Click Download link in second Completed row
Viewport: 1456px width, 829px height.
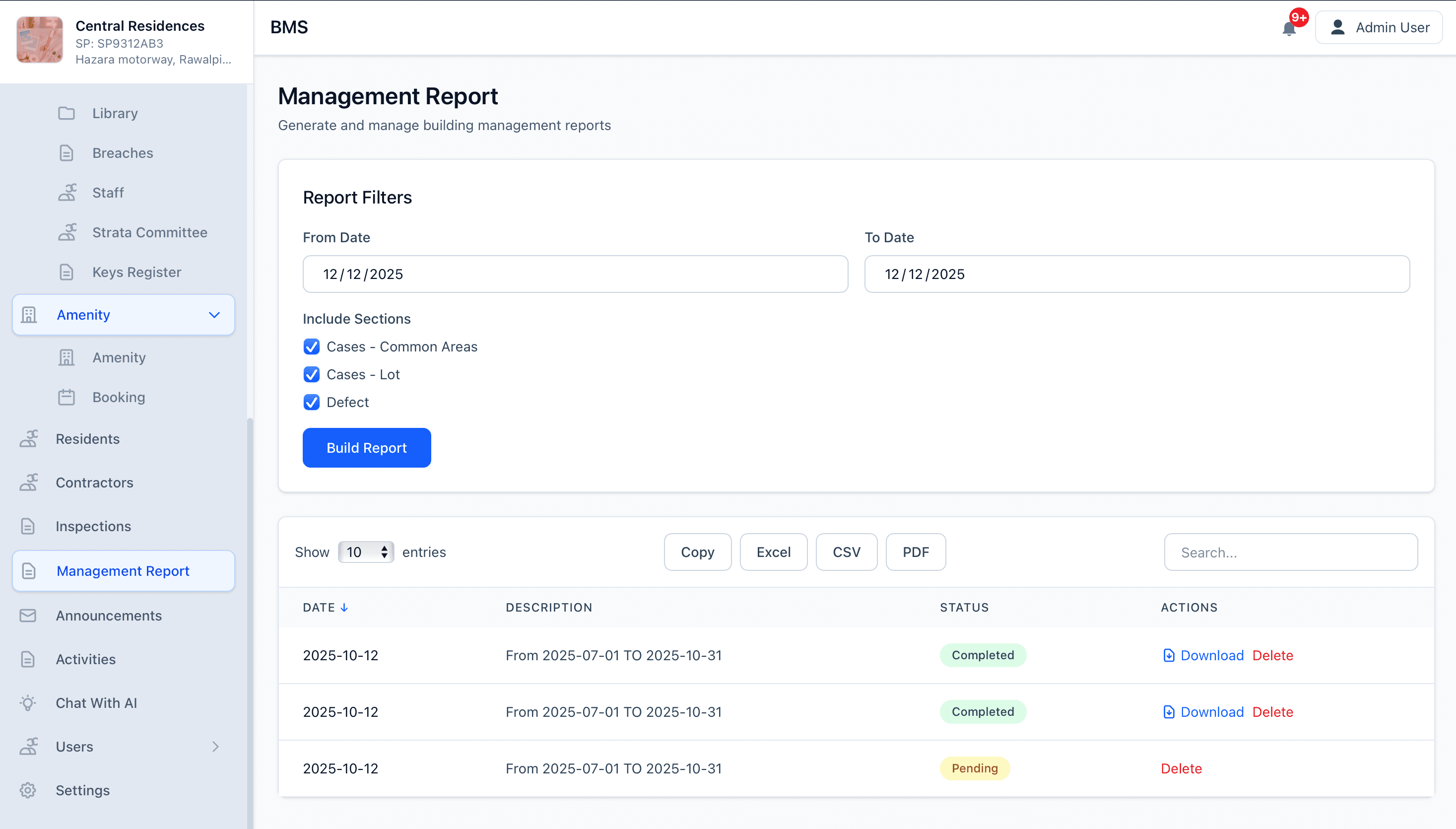(1212, 712)
